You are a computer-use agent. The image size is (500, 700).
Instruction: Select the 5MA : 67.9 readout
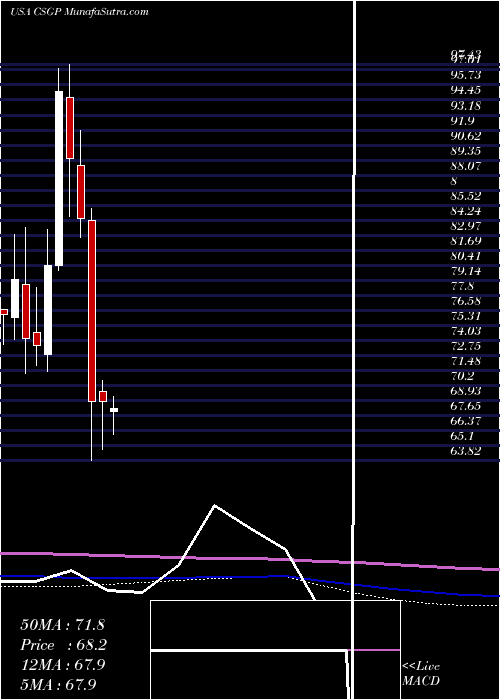pyautogui.click(x=58, y=684)
